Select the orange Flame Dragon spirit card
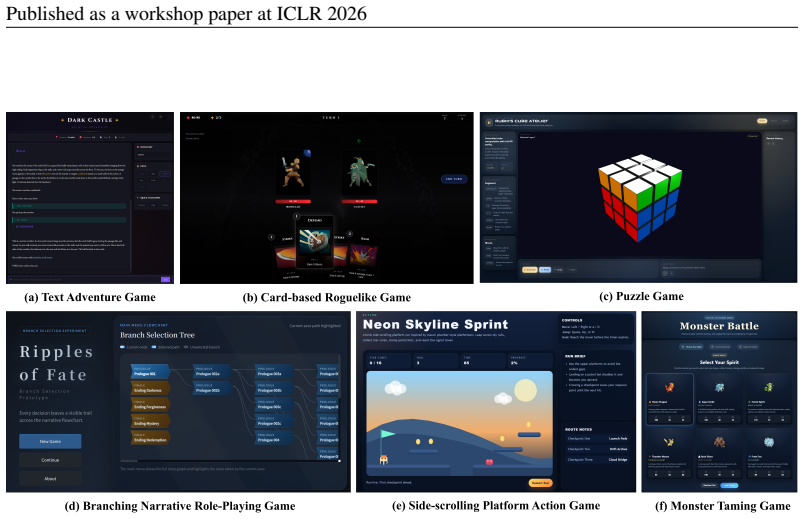The image size is (804, 519). click(x=670, y=398)
